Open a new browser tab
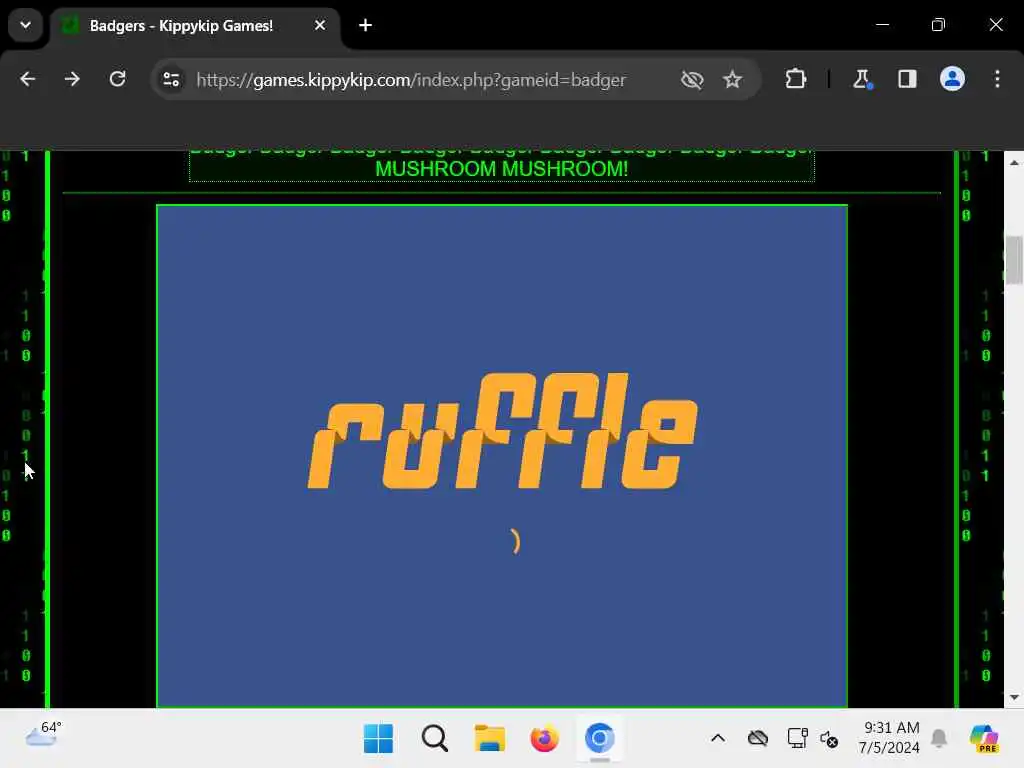 tap(366, 25)
